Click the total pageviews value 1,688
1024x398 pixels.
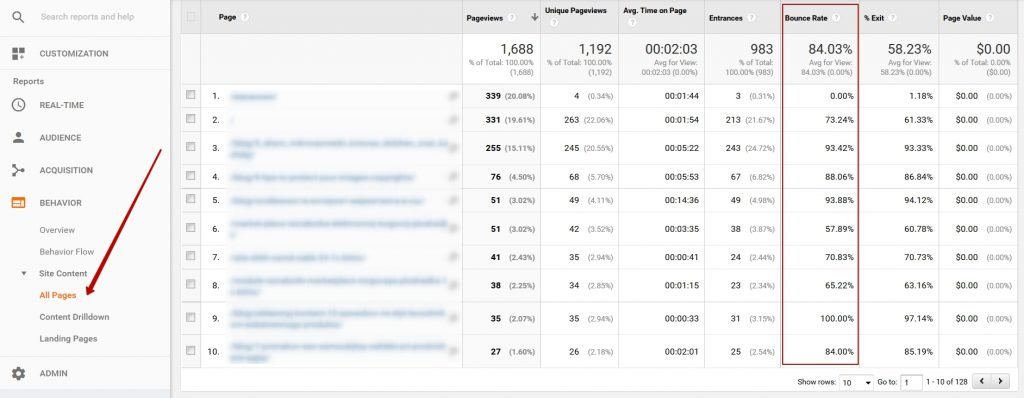pyautogui.click(x=517, y=49)
